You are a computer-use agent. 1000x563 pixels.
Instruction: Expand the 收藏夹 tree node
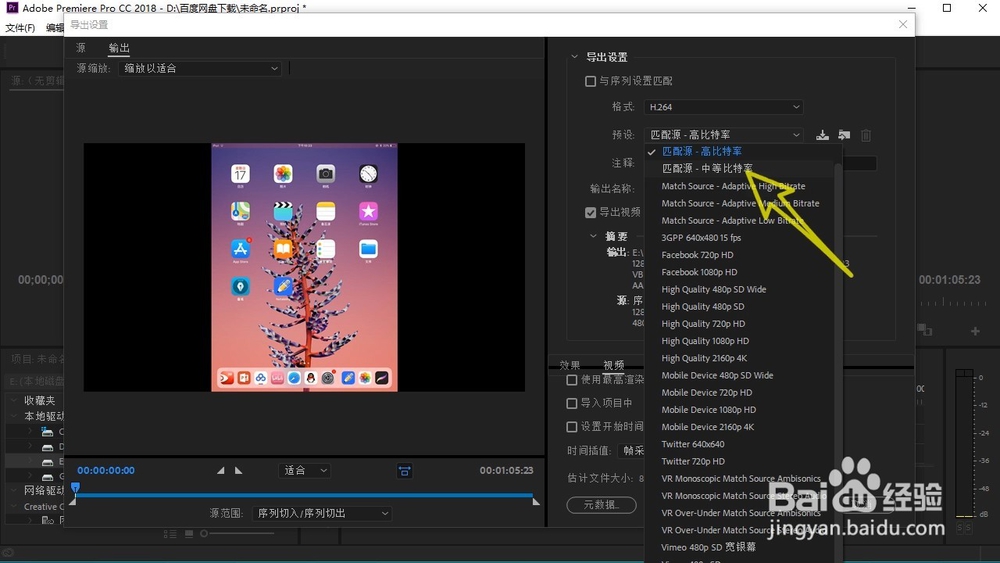point(14,400)
